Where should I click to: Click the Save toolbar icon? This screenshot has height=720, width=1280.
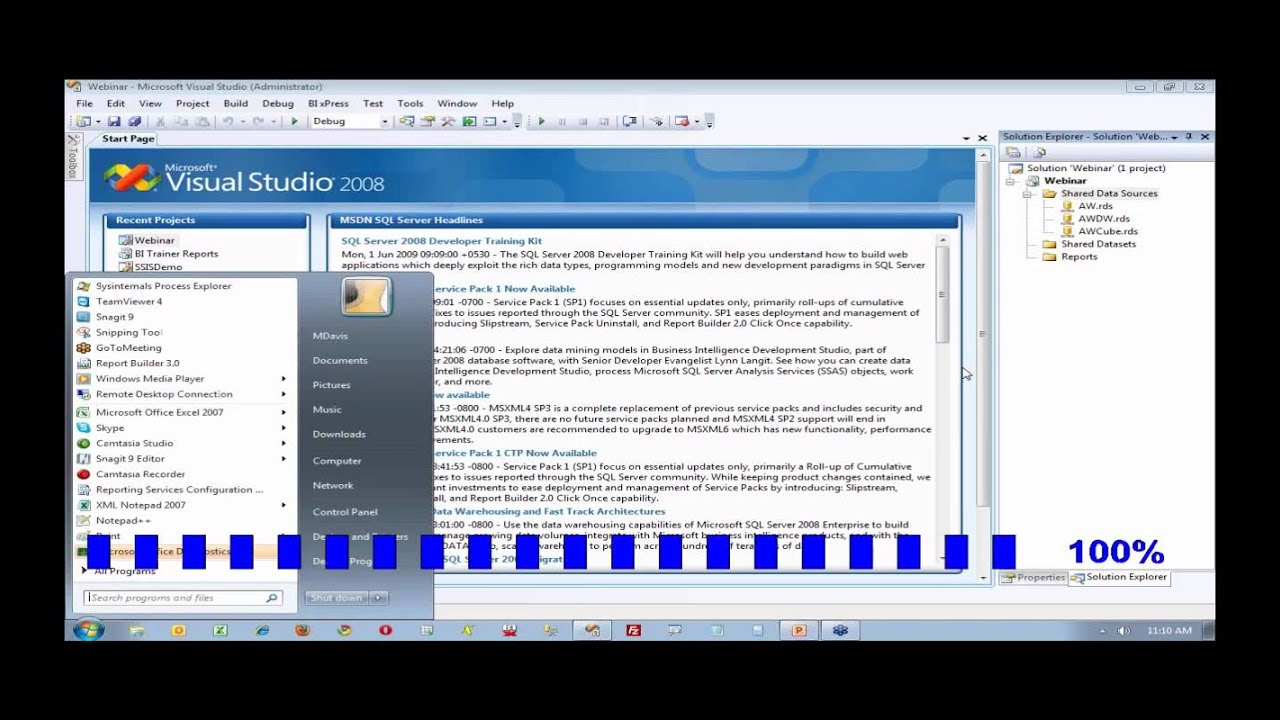113,121
